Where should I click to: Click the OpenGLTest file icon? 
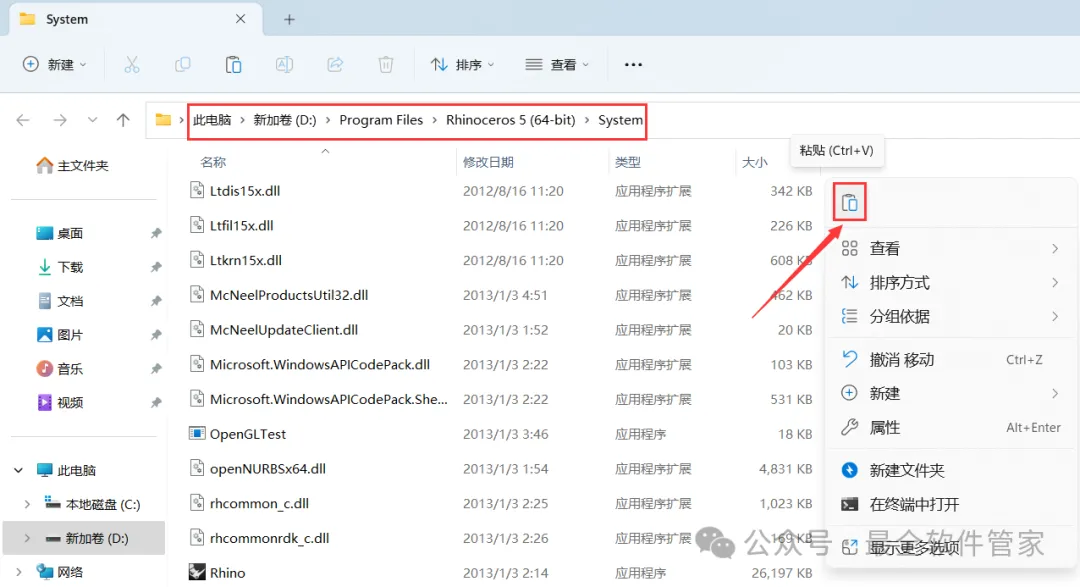pos(197,433)
